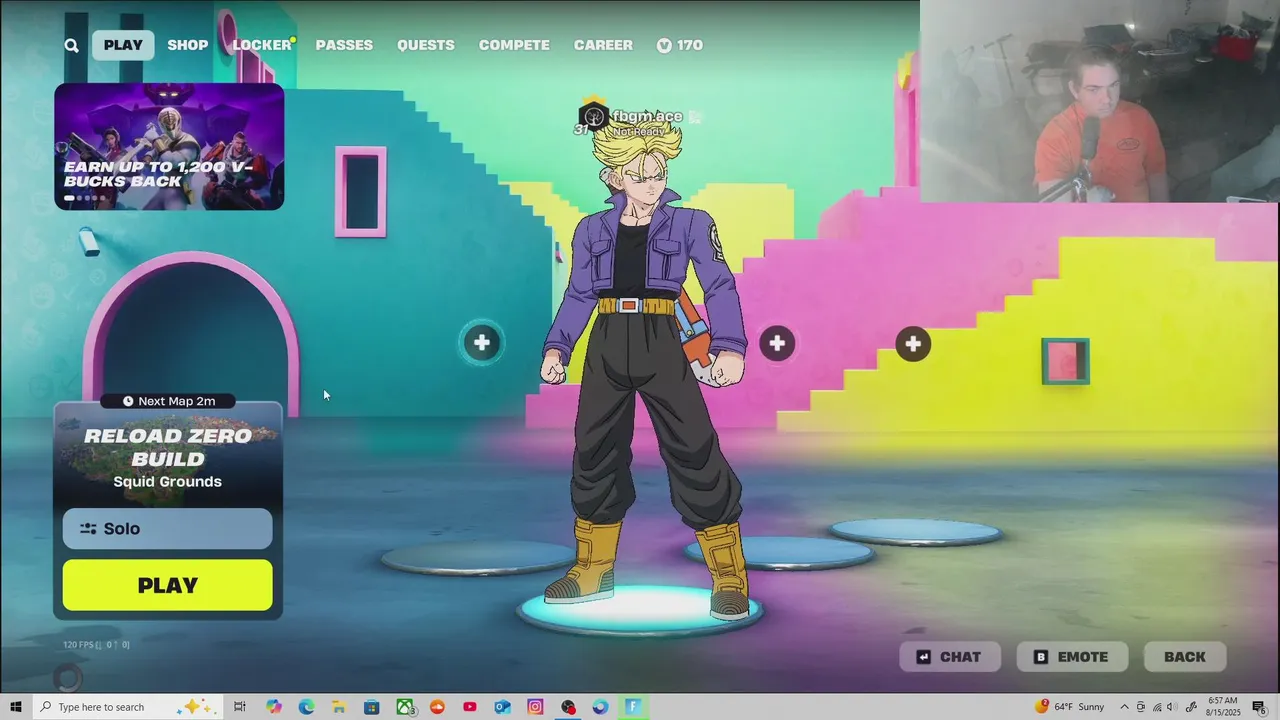The image size is (1280, 720).
Task: Open the Windows notification center icon
Action: point(1260,707)
